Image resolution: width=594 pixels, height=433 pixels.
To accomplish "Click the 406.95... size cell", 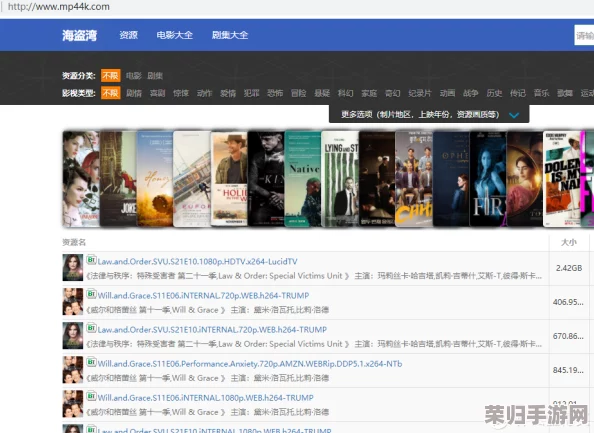I will [569, 302].
